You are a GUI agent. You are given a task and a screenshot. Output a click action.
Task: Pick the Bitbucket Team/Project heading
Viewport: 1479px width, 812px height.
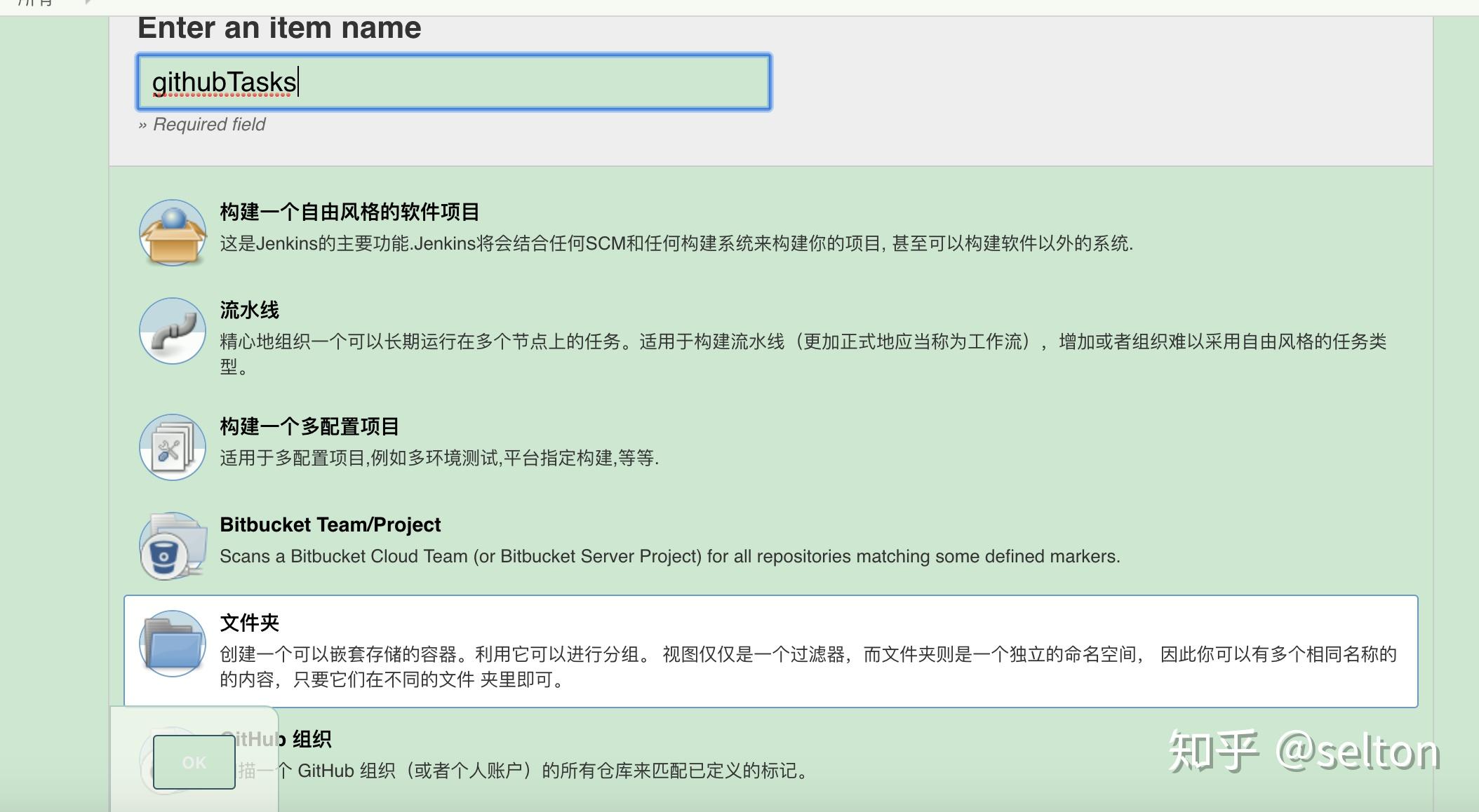pos(330,525)
